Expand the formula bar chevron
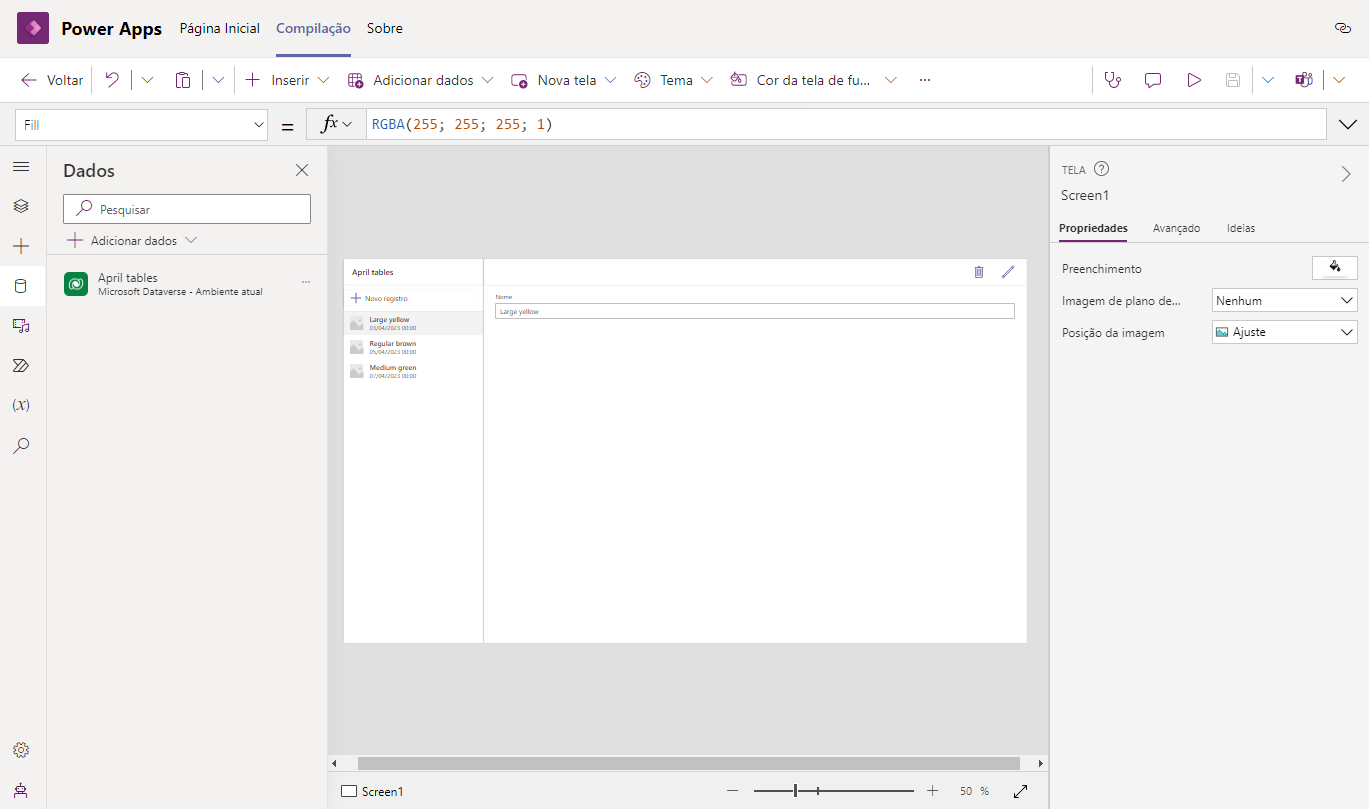Image resolution: width=1369 pixels, height=809 pixels. pyautogui.click(x=1347, y=125)
